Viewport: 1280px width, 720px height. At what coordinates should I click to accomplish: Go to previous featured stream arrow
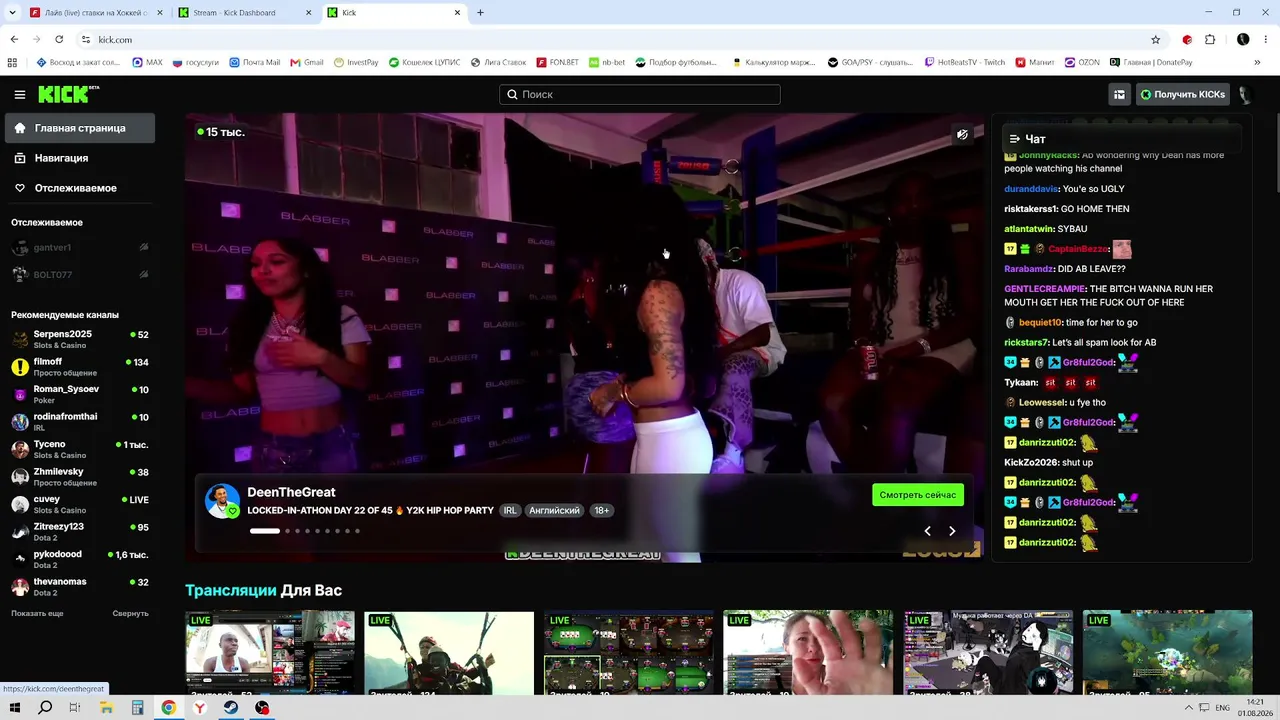click(927, 531)
